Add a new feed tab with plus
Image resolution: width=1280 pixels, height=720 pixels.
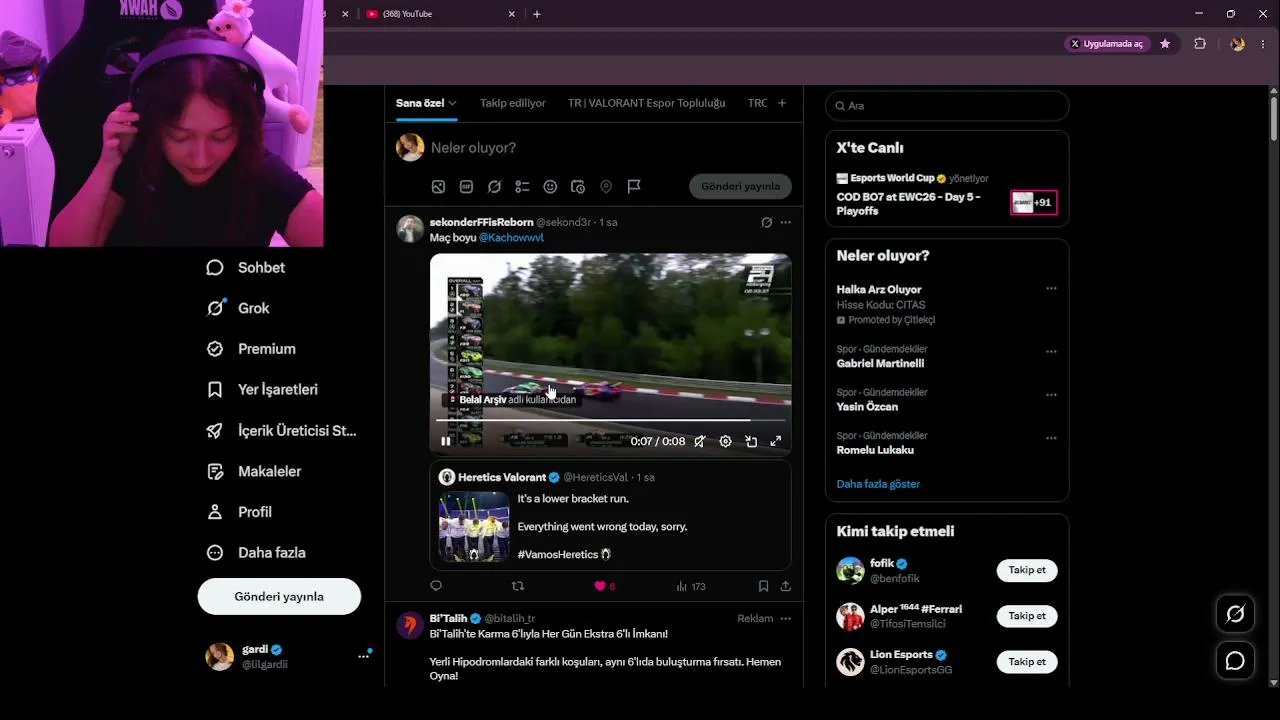tap(782, 103)
